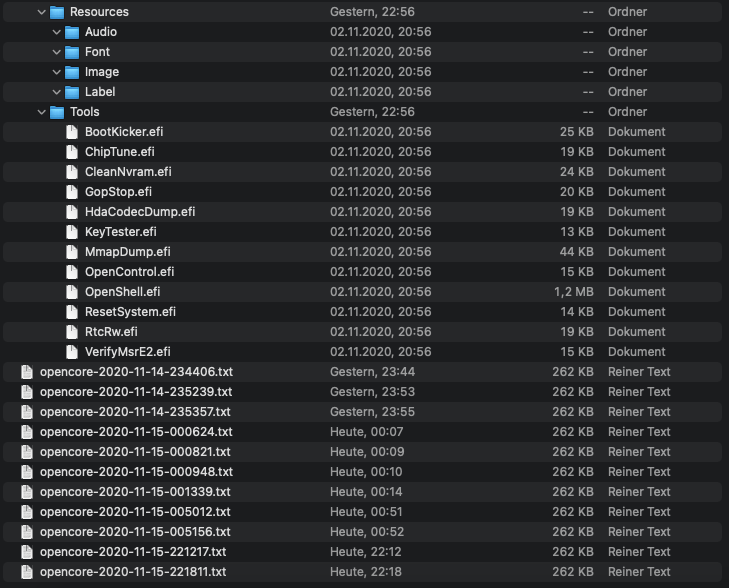Select file name opencore-2020-11-15-001339.txt
The width and height of the screenshot is (729, 588).
(135, 492)
